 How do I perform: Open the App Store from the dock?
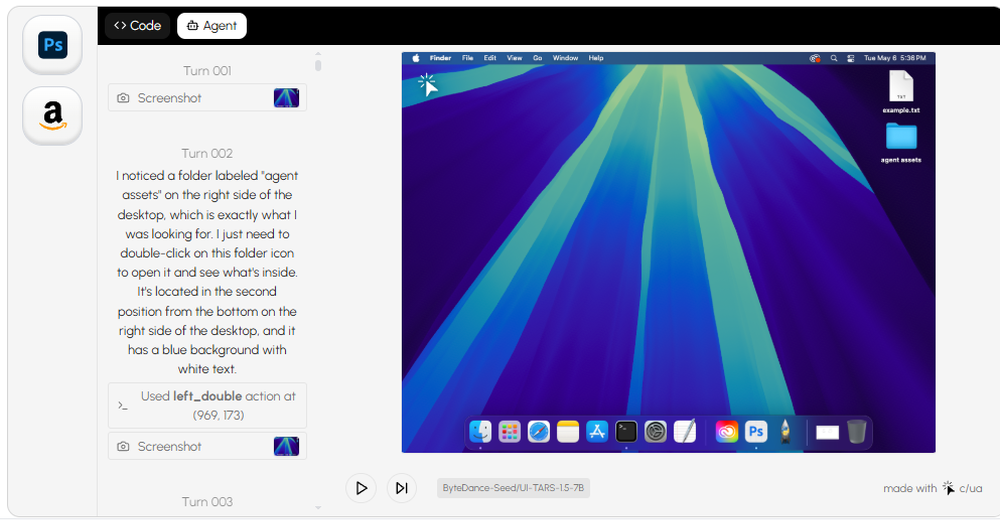597,432
